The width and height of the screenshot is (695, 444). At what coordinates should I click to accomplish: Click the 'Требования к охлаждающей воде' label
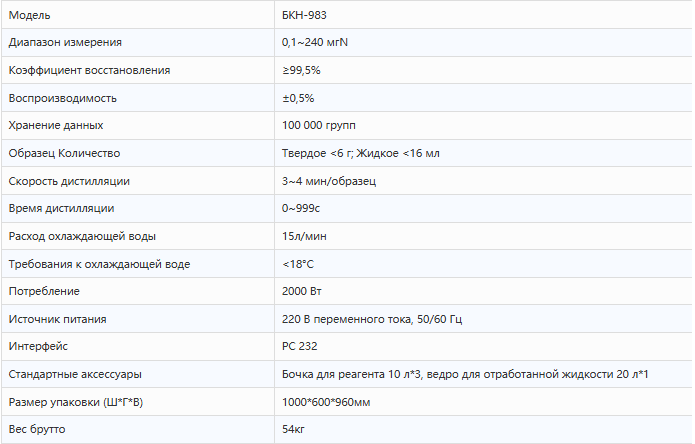tap(99, 264)
